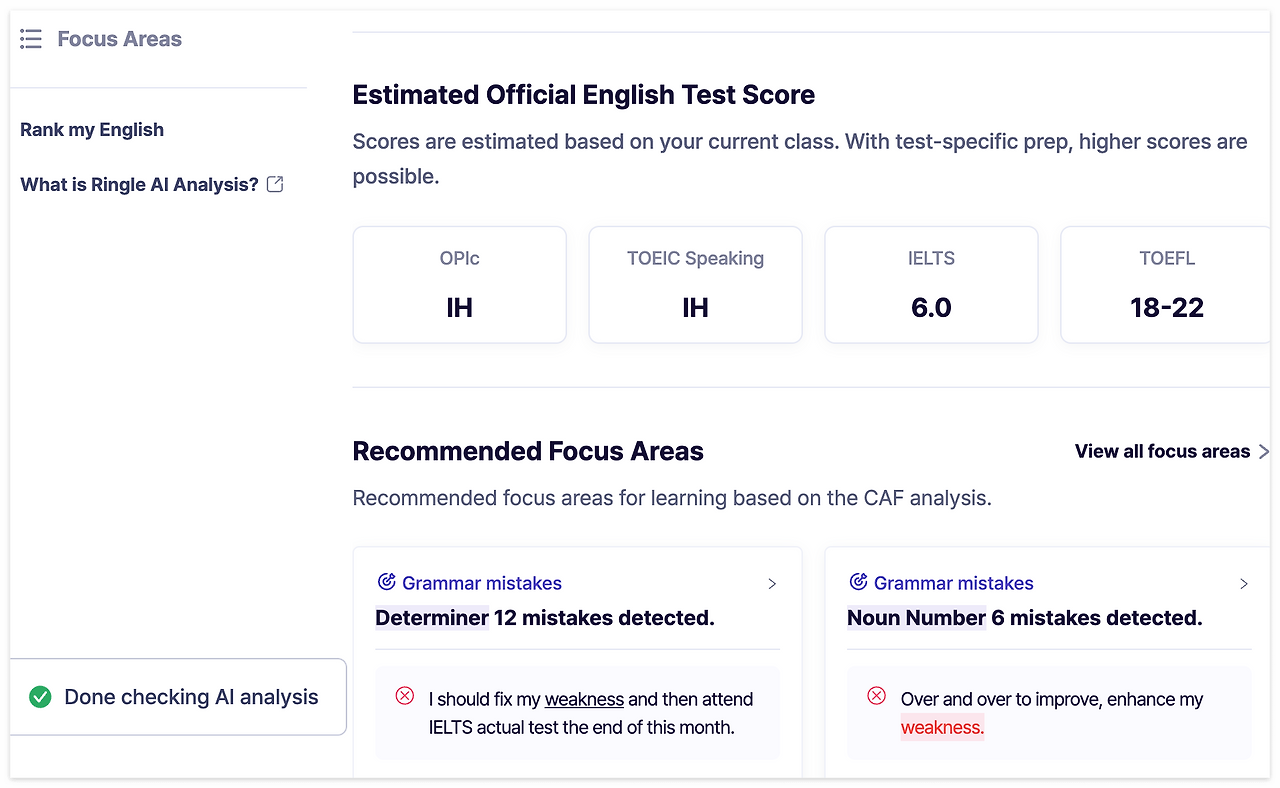This screenshot has width=1280, height=788.
Task: Open What is Ringle AI Analysis?
Action: pyautogui.click(x=140, y=184)
